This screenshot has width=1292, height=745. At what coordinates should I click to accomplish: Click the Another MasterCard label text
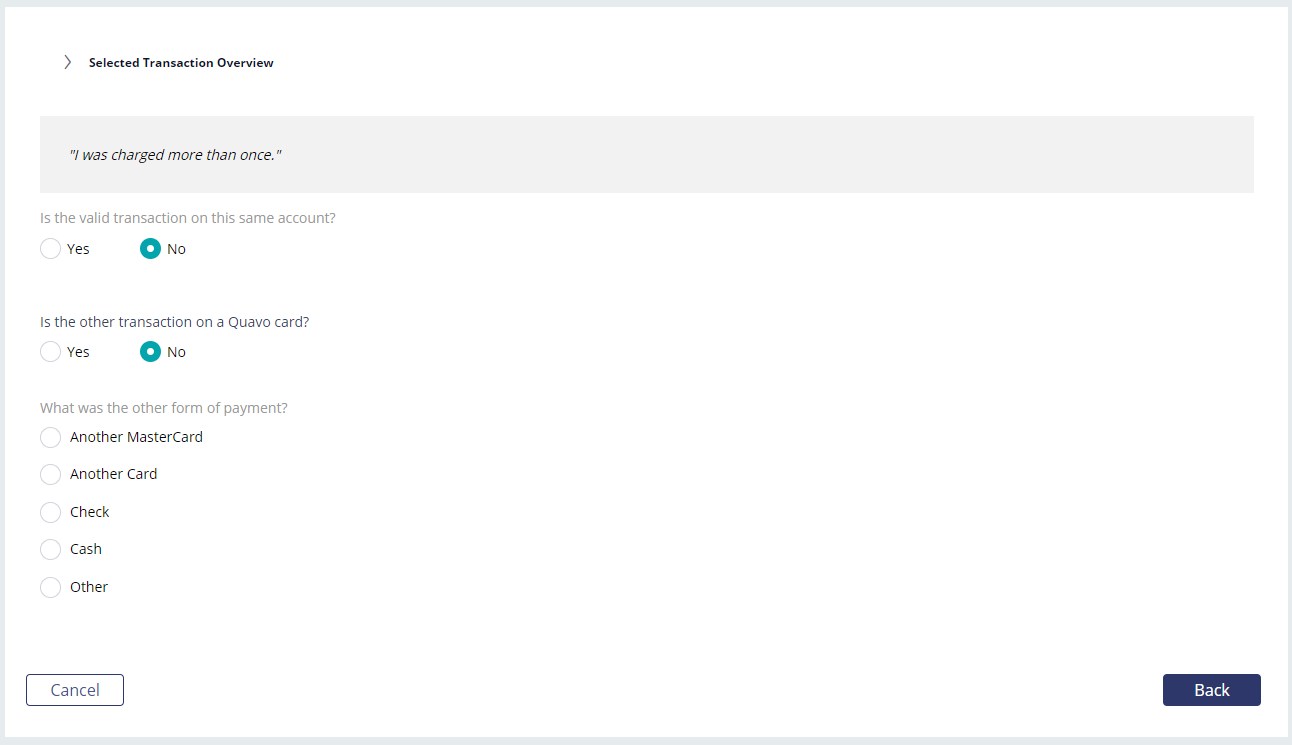(x=136, y=437)
